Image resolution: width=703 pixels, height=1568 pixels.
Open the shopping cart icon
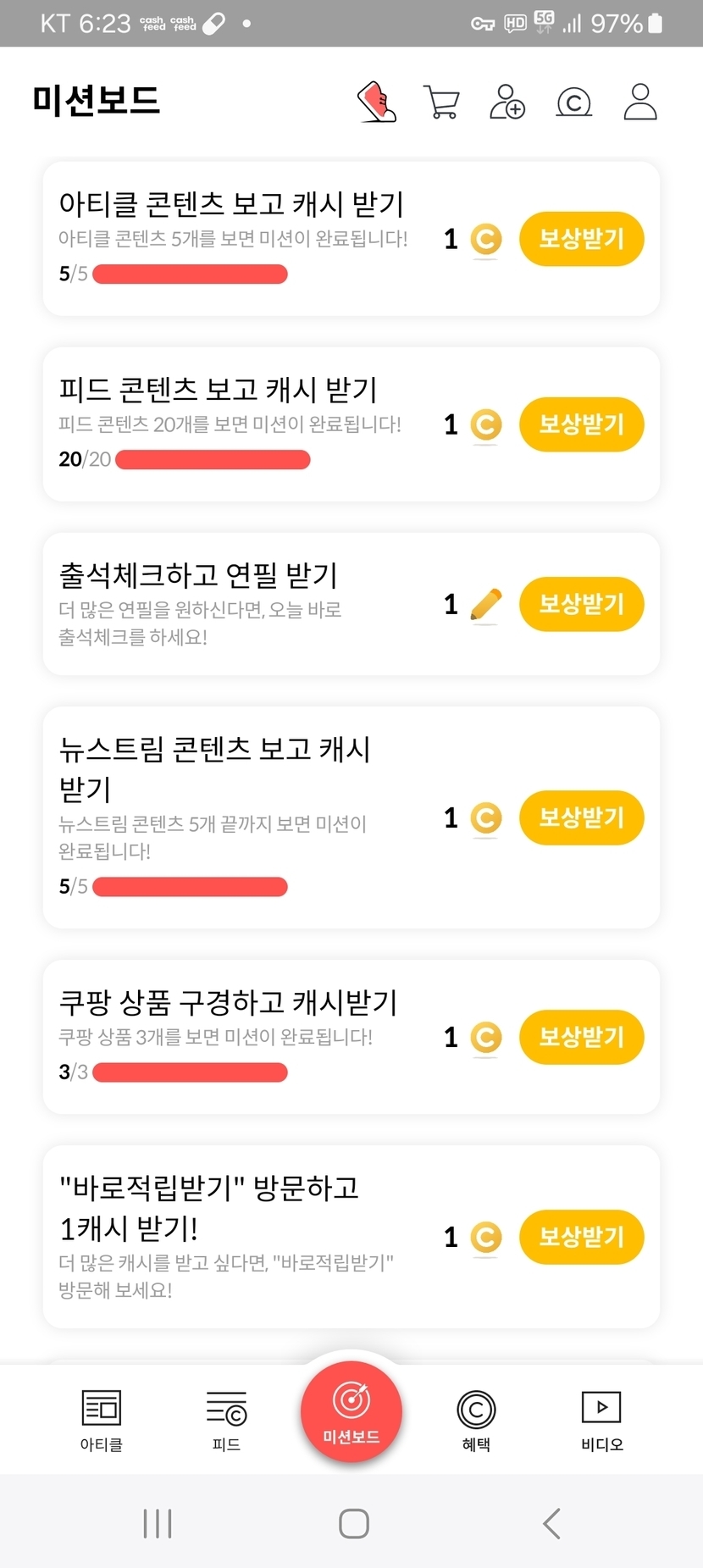440,103
